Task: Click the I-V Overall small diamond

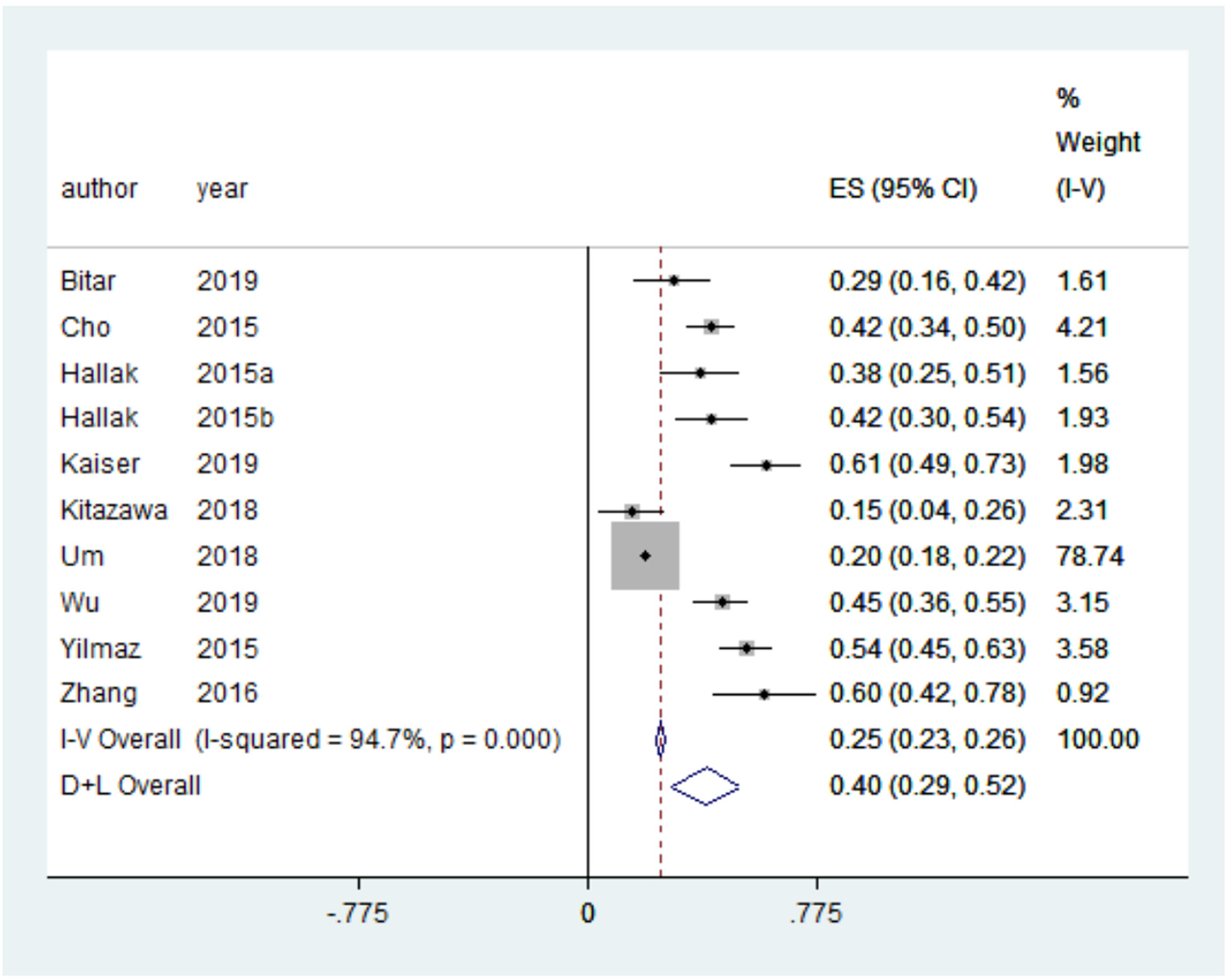Action: [660, 740]
